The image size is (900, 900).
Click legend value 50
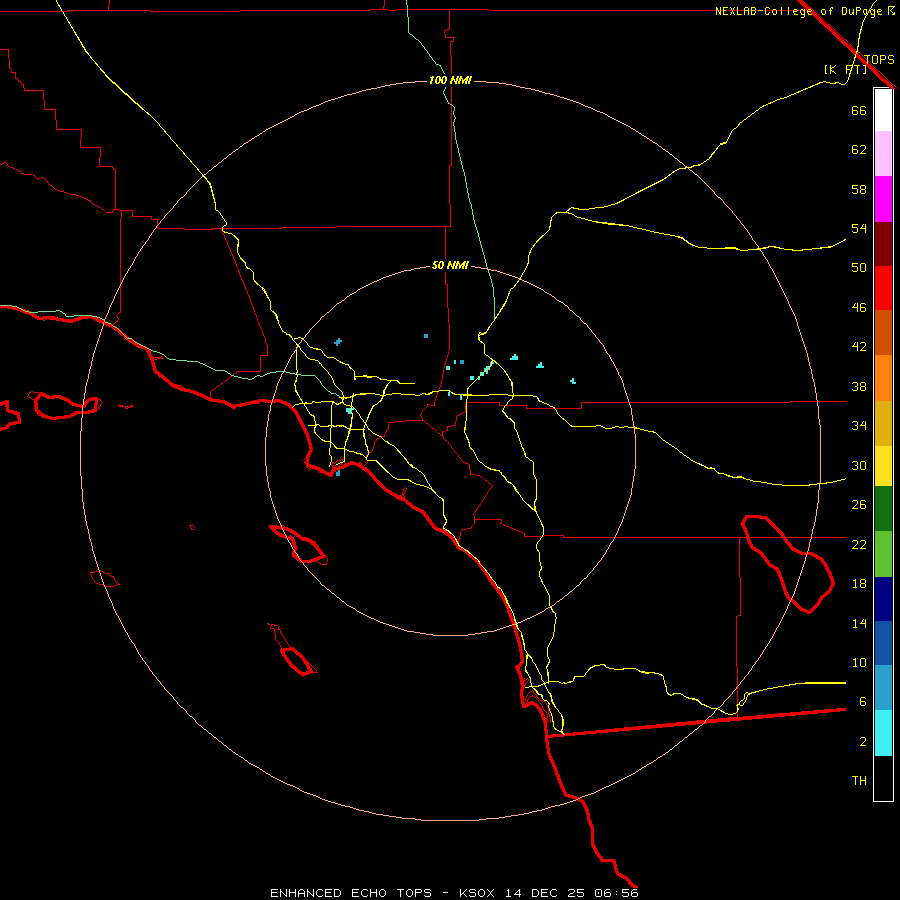tap(859, 268)
